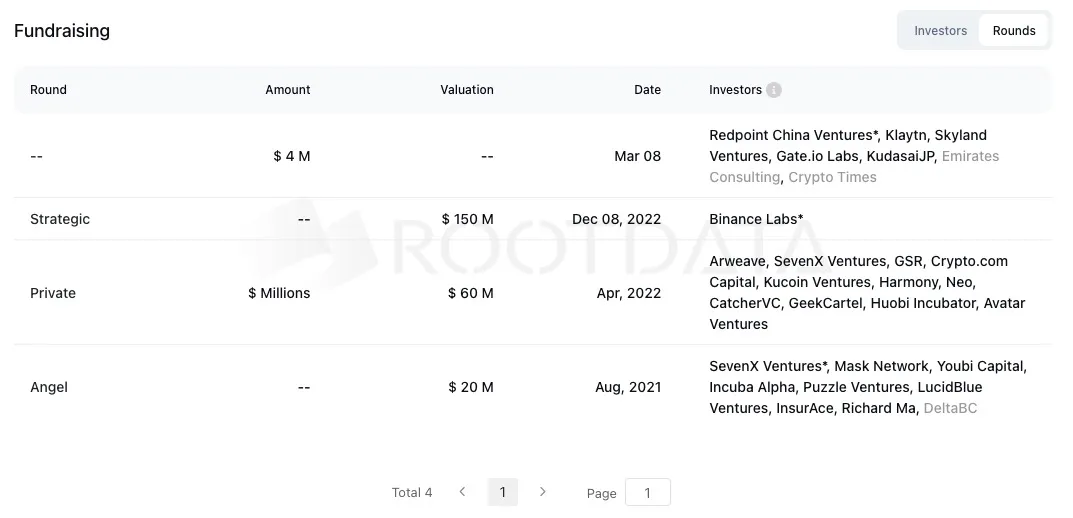Select the Rounds tab
This screenshot has height=518, width=1073.
pos(1013,31)
